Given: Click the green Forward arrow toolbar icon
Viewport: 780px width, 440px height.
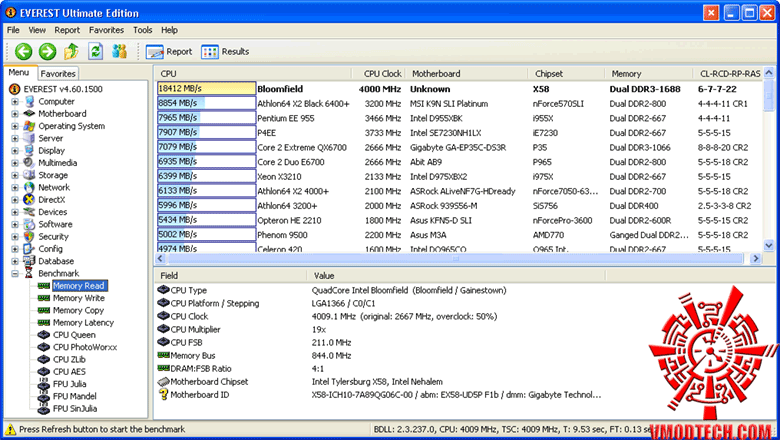Looking at the screenshot, I should point(46,51).
